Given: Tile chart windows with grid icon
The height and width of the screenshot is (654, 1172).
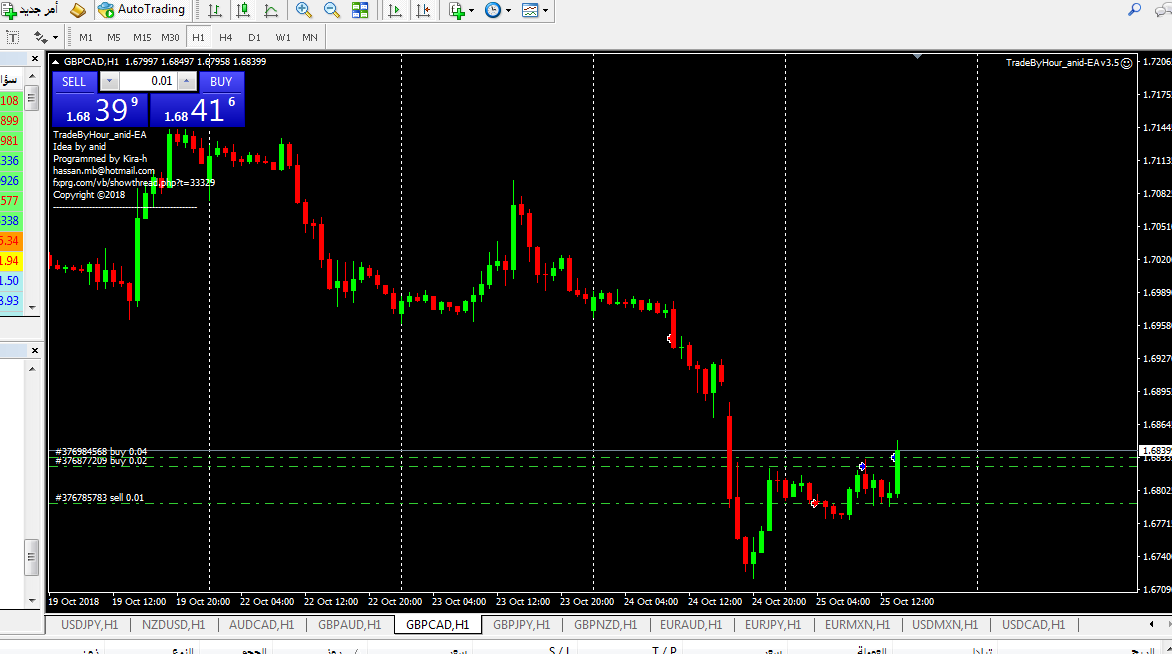Looking at the screenshot, I should point(360,10).
